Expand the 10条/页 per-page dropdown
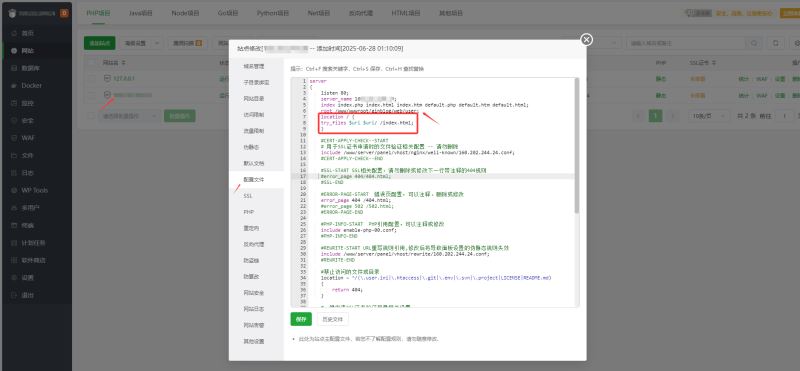This screenshot has height=371, width=800. 703,116
